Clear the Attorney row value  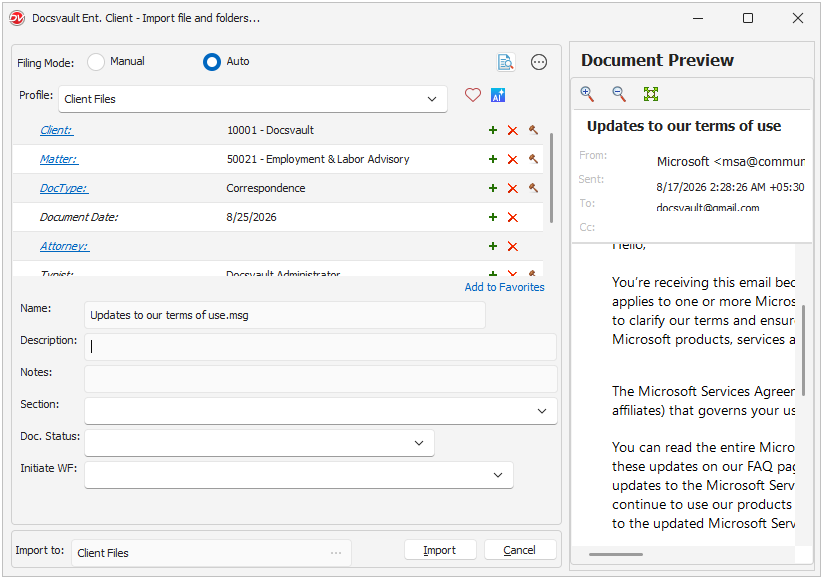click(x=513, y=246)
